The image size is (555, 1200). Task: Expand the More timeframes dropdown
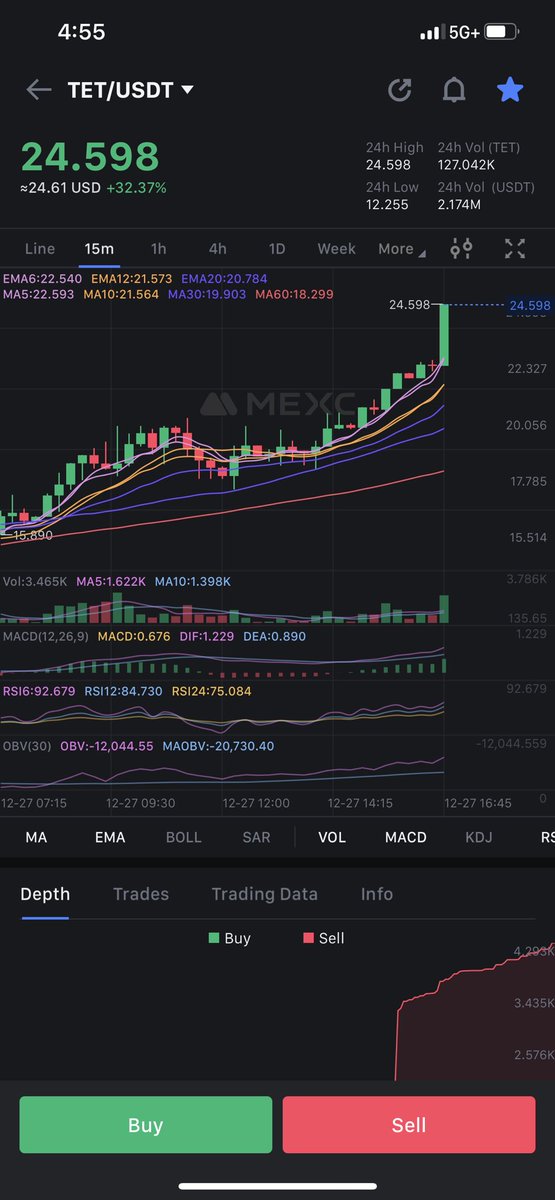[401, 249]
